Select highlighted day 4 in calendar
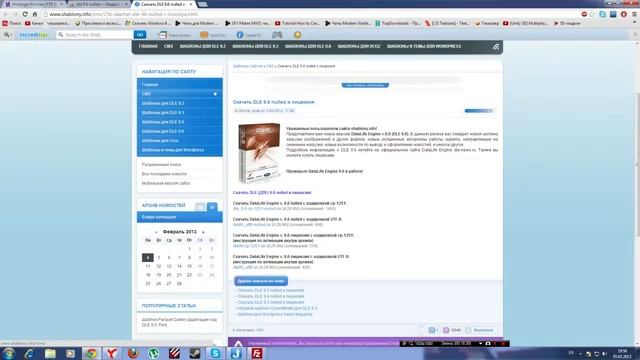The height and width of the screenshot is (360, 640). [148, 258]
